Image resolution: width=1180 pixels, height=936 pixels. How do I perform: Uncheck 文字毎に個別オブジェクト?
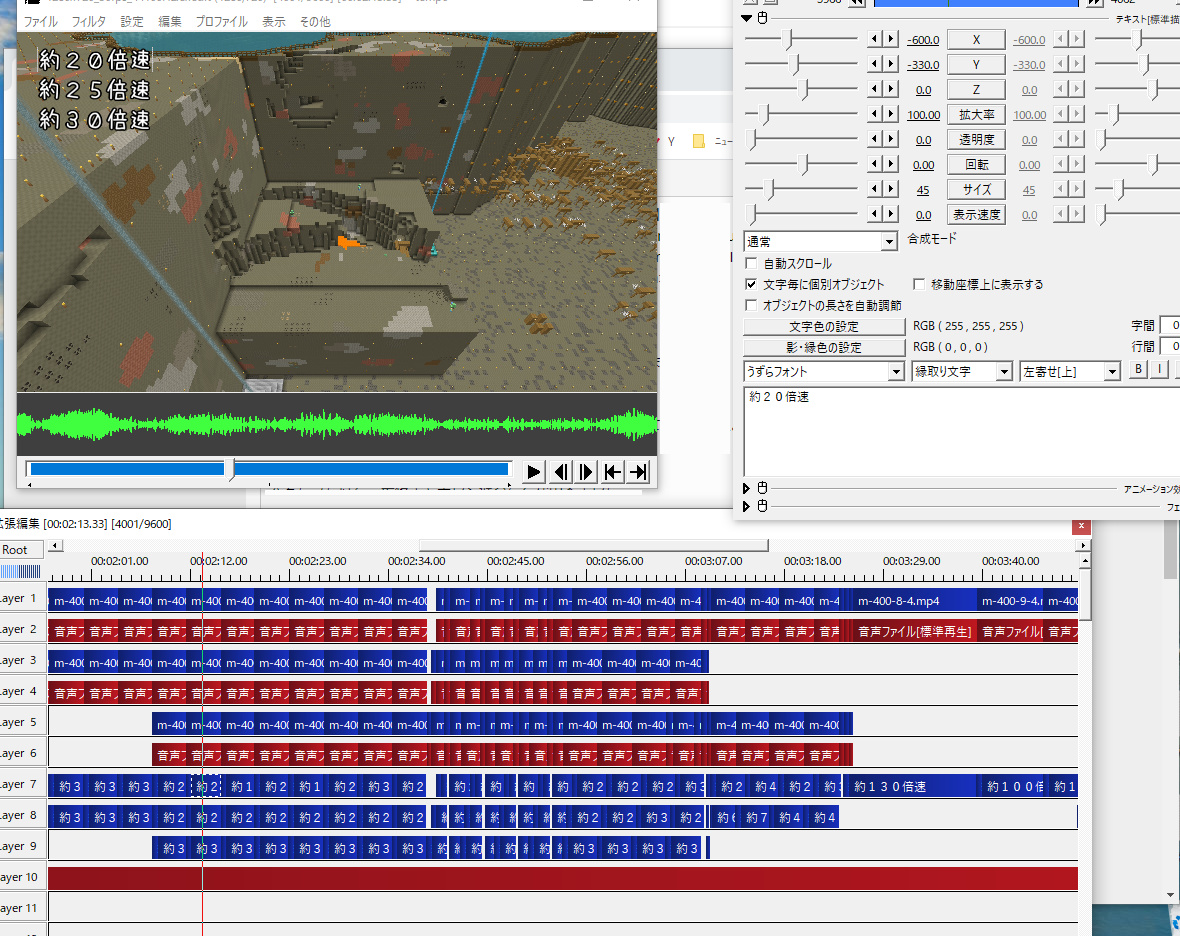[x=751, y=284]
